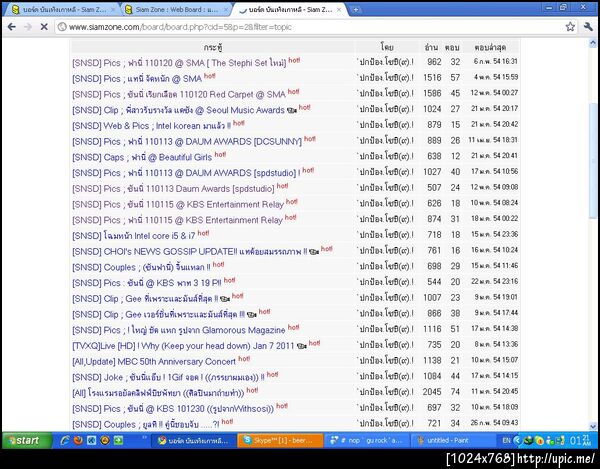The width and height of the screenshot is (600, 469).
Task: Open the '@ KBS 101230' Withsosi topic
Action: [173, 409]
